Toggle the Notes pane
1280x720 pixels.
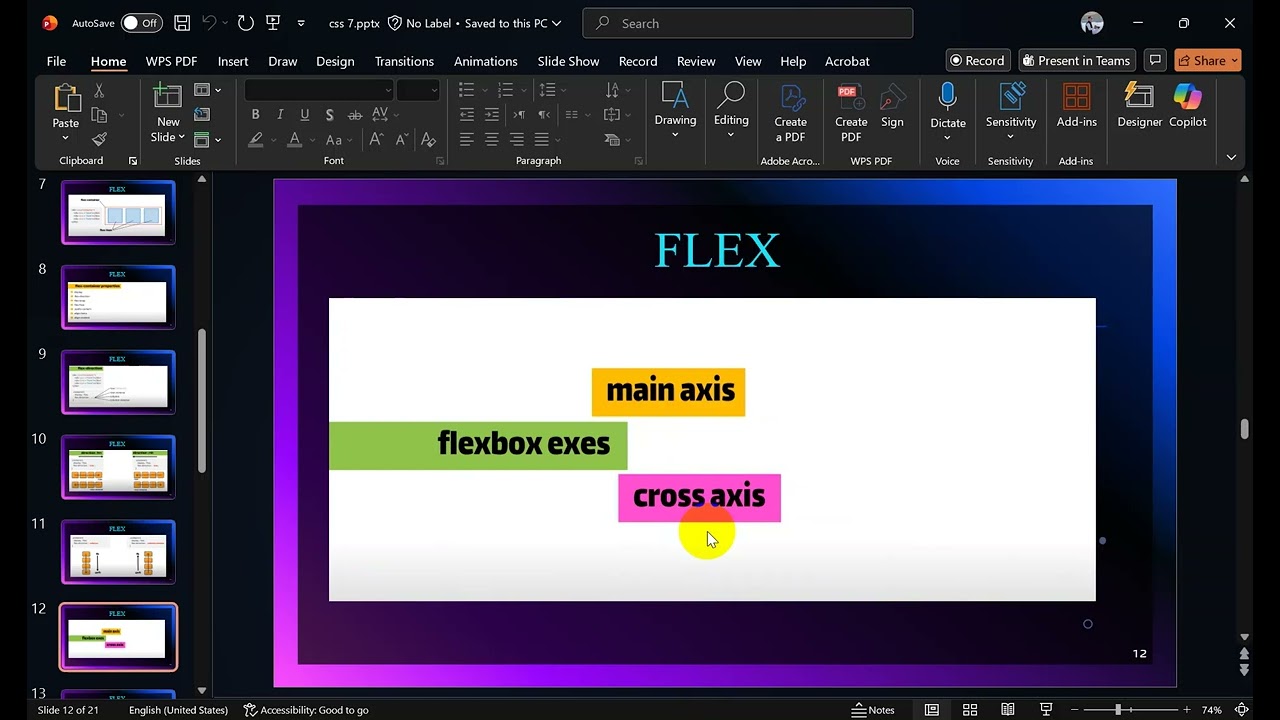pyautogui.click(x=873, y=710)
